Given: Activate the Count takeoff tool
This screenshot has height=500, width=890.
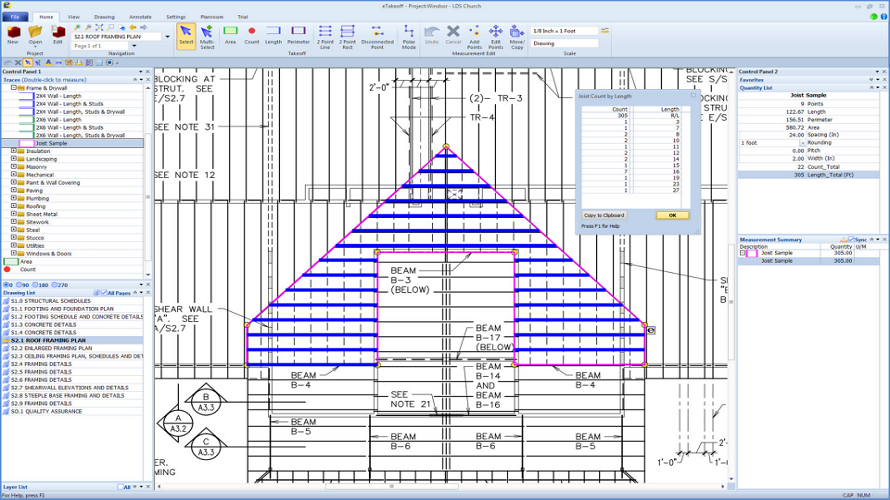Looking at the screenshot, I should coord(251,35).
